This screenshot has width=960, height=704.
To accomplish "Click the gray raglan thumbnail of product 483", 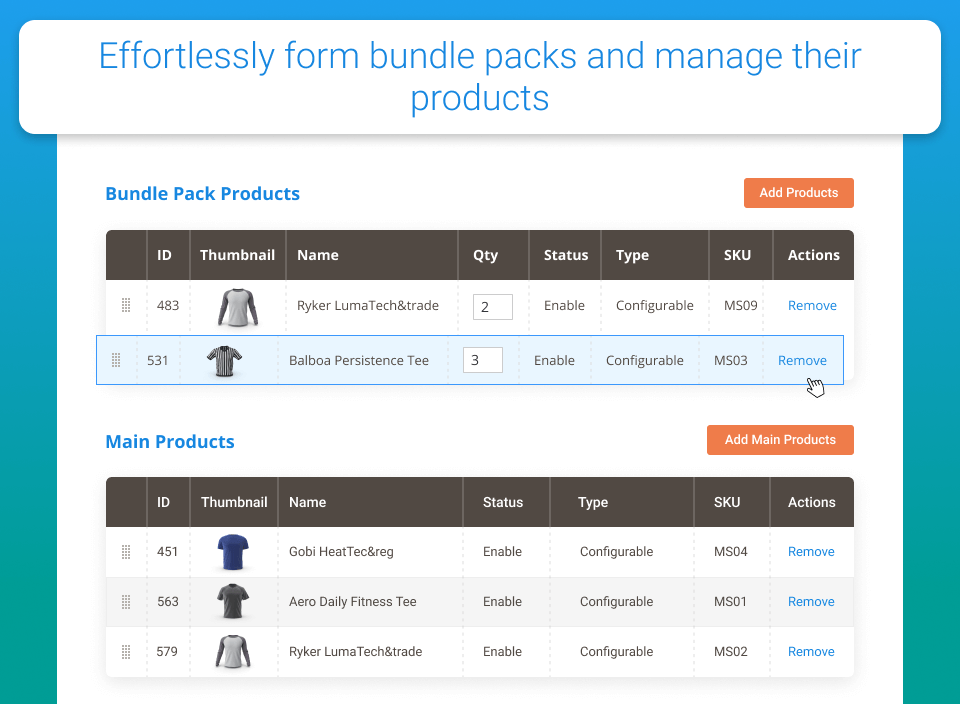I will pyautogui.click(x=238, y=307).
